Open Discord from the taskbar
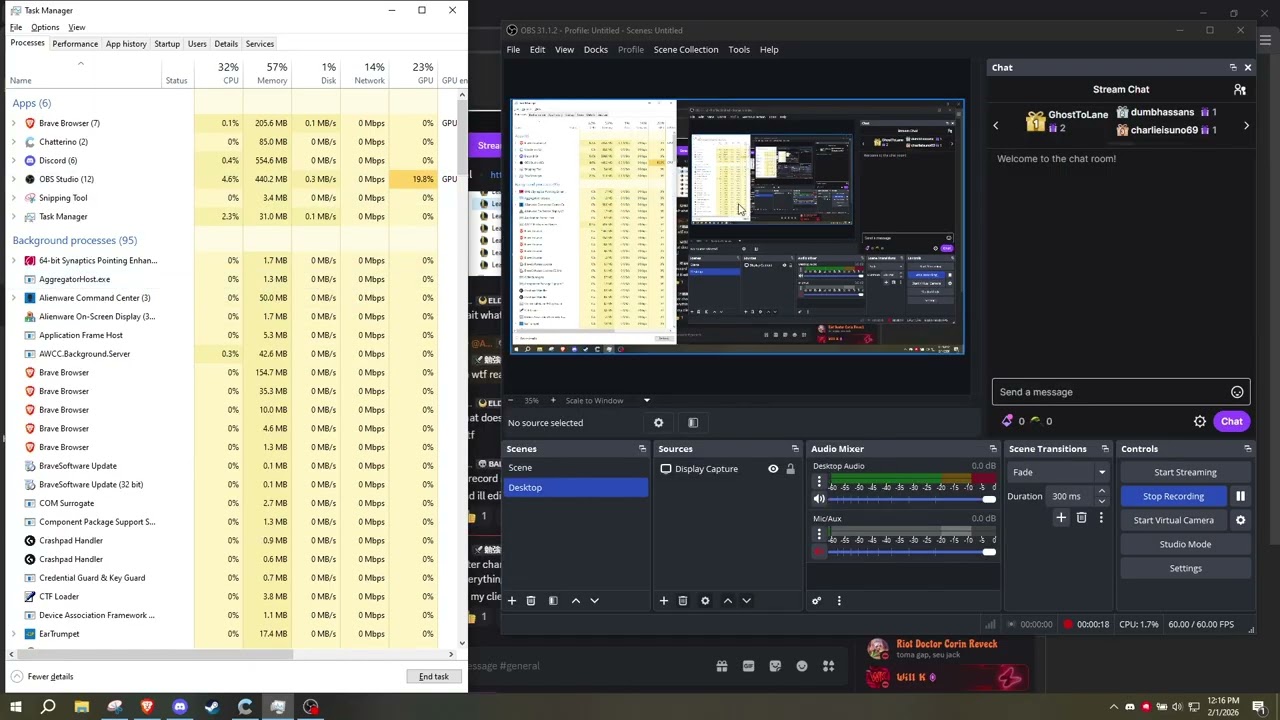This screenshot has height=720, width=1280. pos(180,707)
